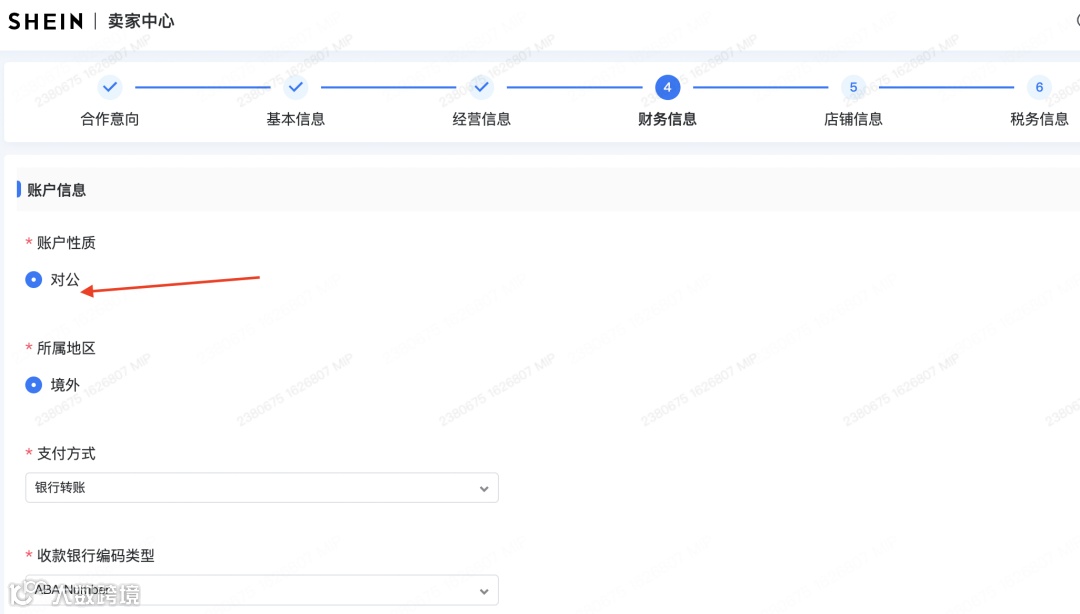
Task: Click the checkmark icon above 经营信息
Action: (481, 87)
